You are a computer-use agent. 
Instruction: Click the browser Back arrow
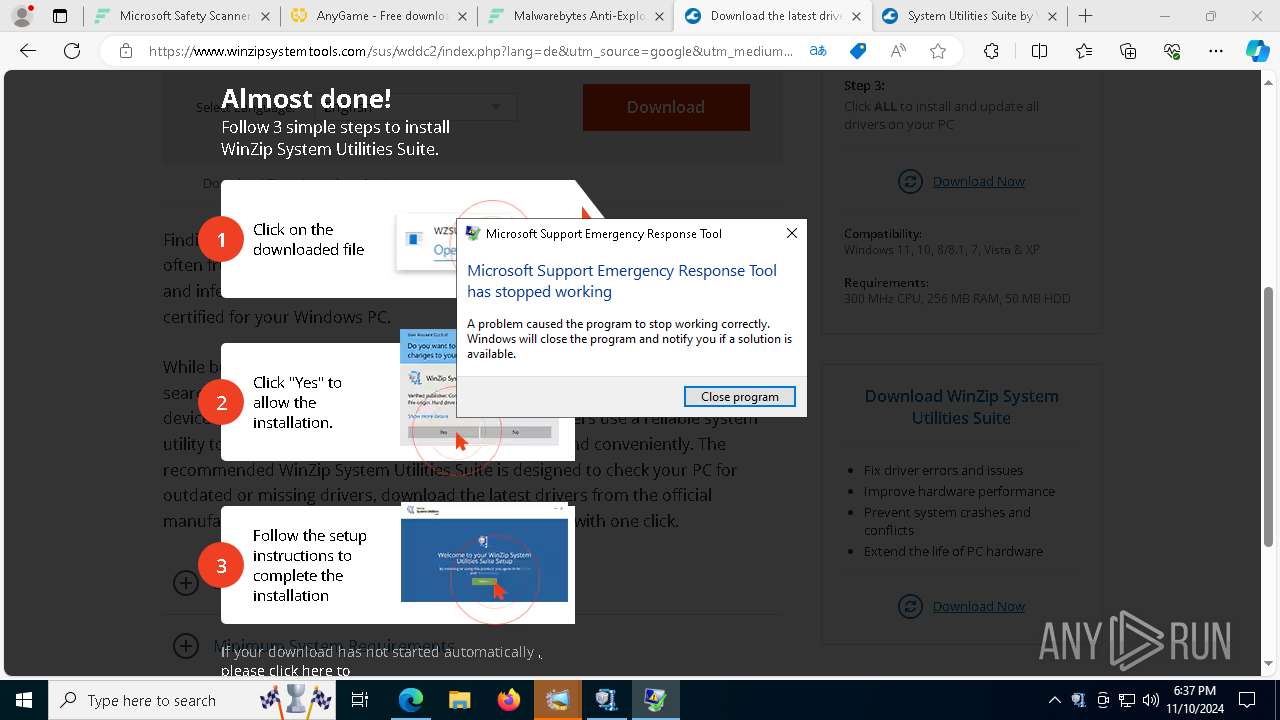pos(28,51)
